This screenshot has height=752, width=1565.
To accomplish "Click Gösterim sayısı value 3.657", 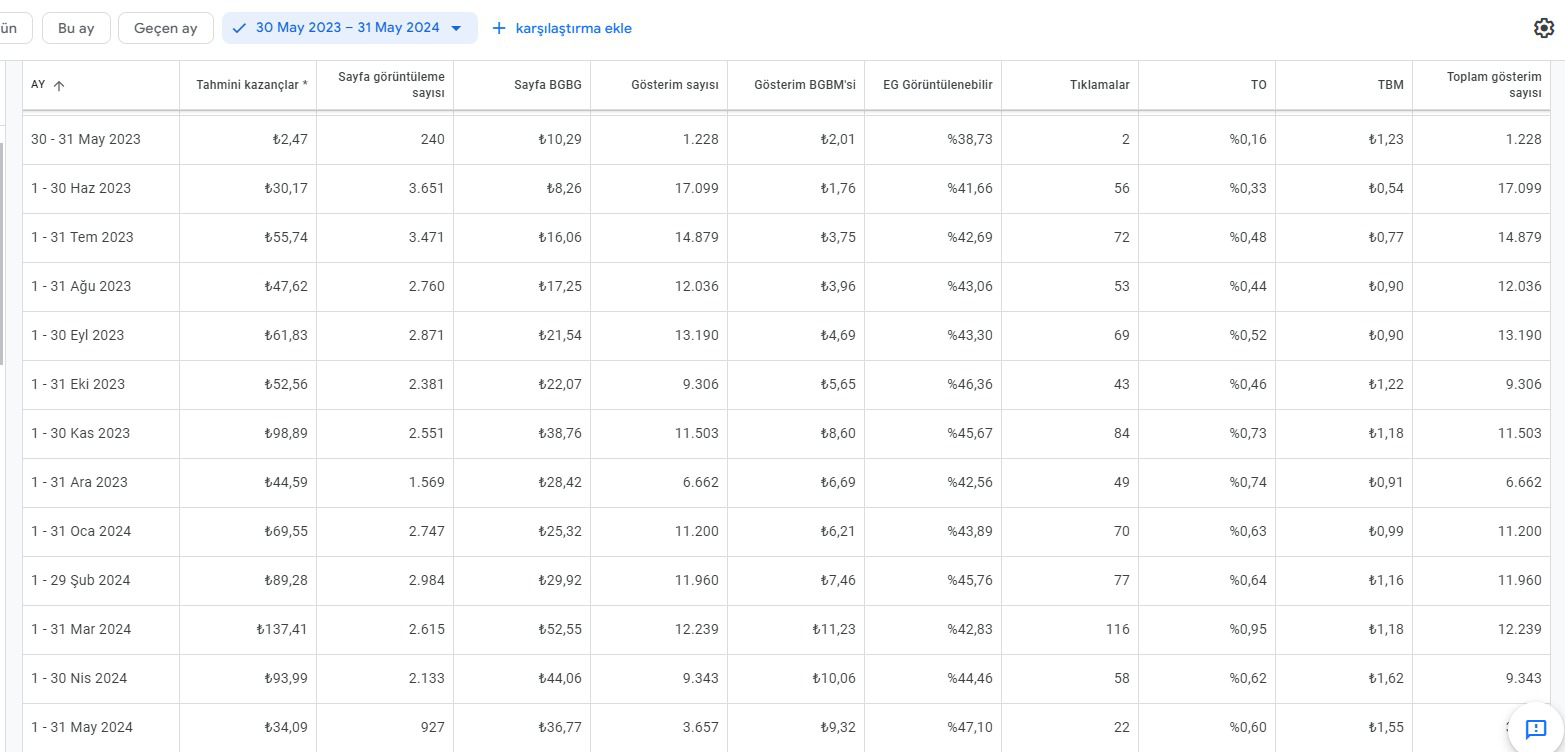I will pyautogui.click(x=701, y=728).
